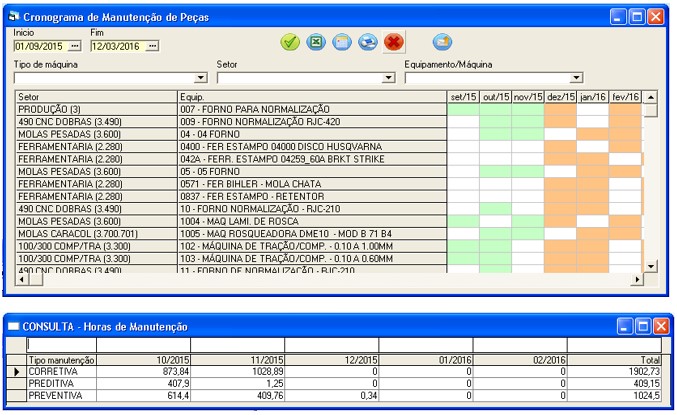Click the CORRETIVA total value 1902,73
Viewport: 677px width, 415px height.
point(614,372)
